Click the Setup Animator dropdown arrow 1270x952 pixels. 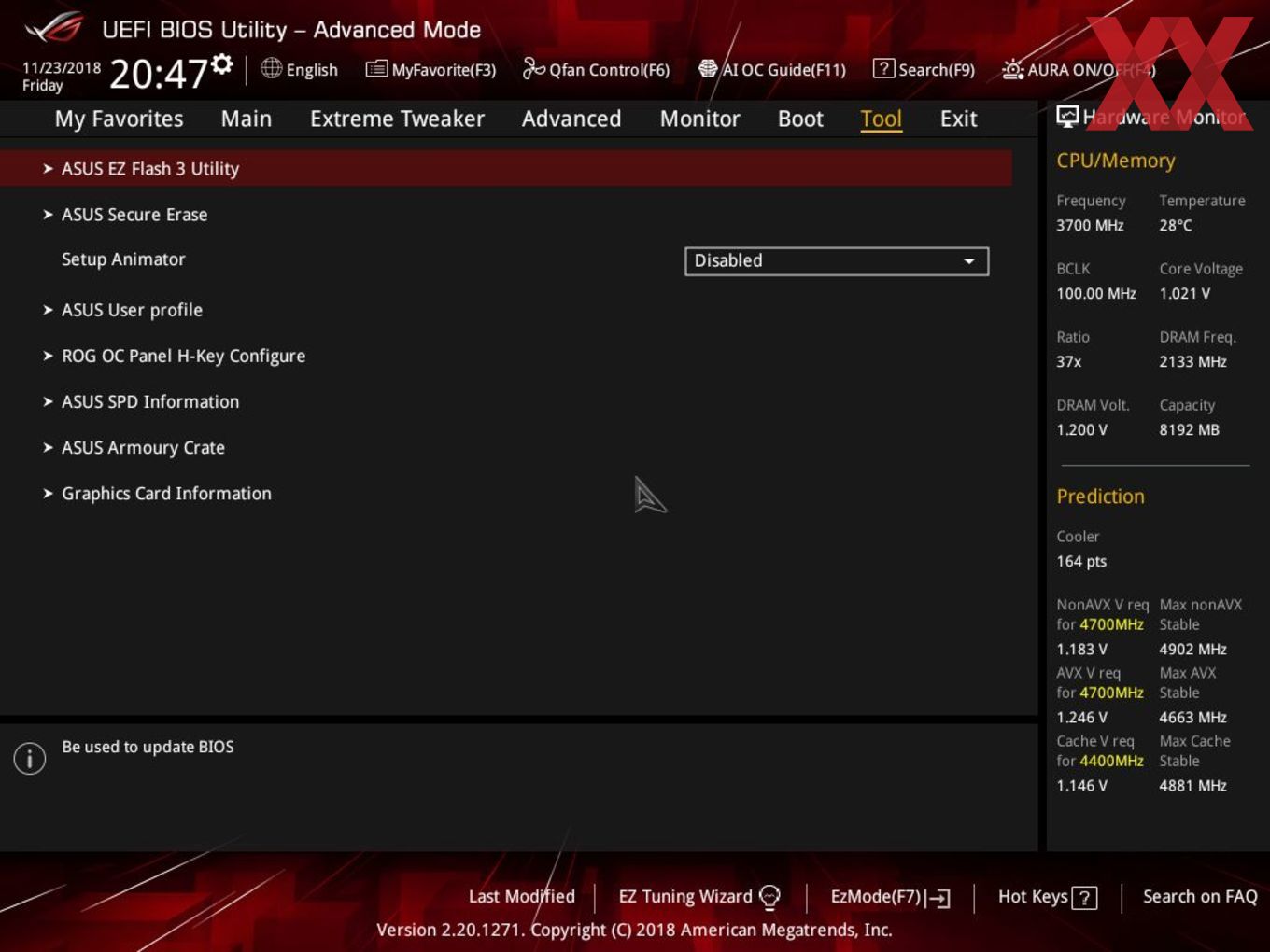pyautogui.click(x=969, y=261)
